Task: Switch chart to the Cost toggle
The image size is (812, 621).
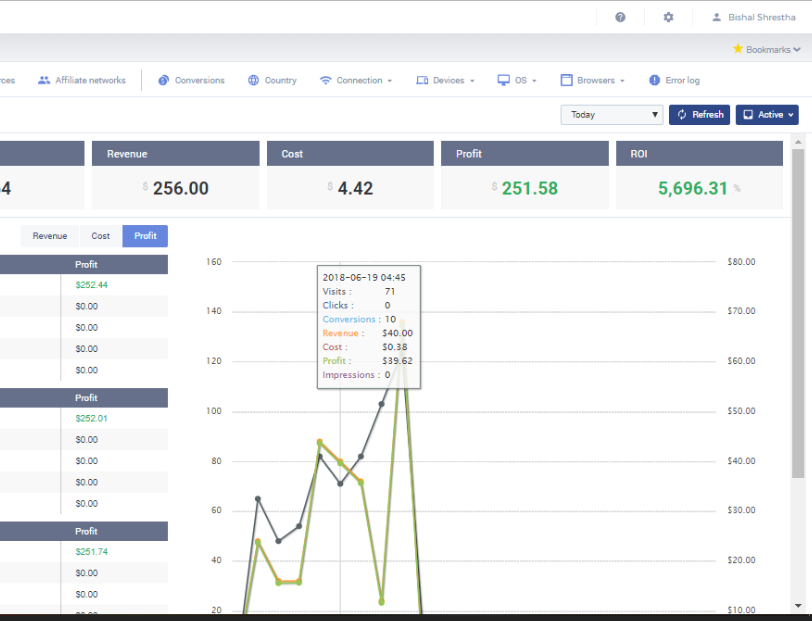Action: [101, 236]
